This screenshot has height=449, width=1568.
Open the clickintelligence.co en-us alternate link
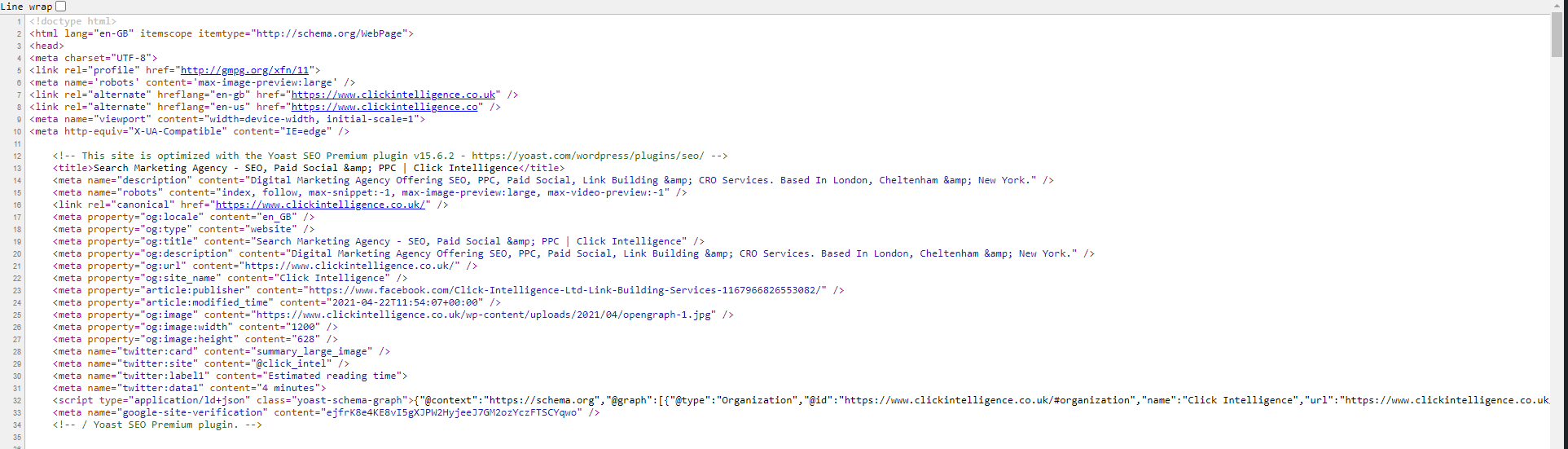(384, 107)
